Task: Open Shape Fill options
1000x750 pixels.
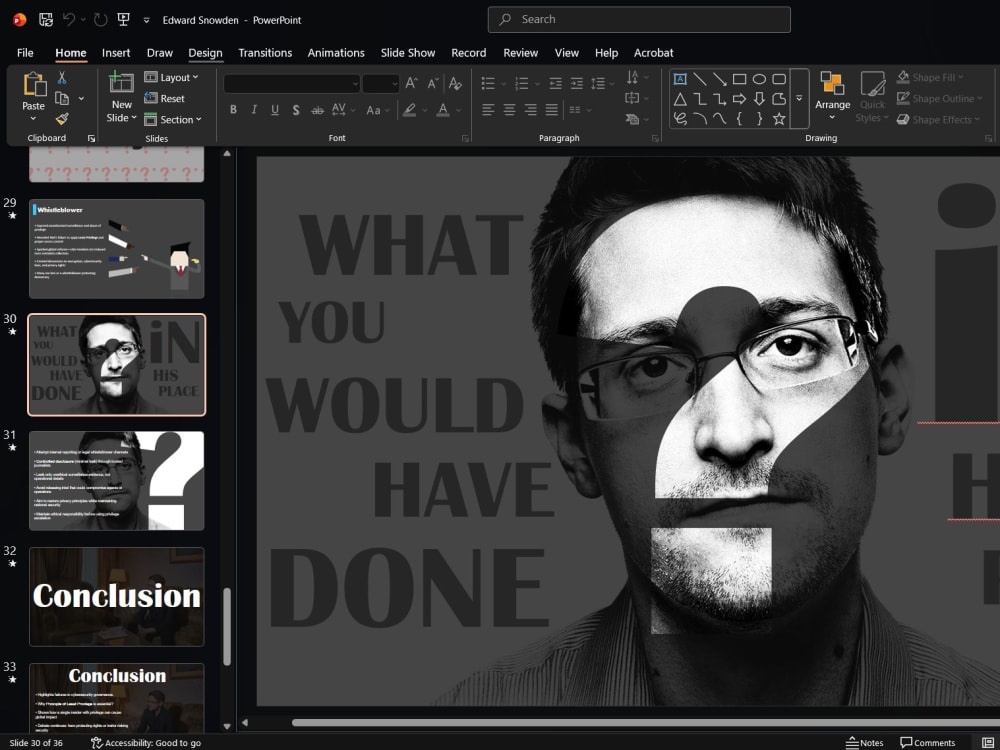Action: (930, 77)
